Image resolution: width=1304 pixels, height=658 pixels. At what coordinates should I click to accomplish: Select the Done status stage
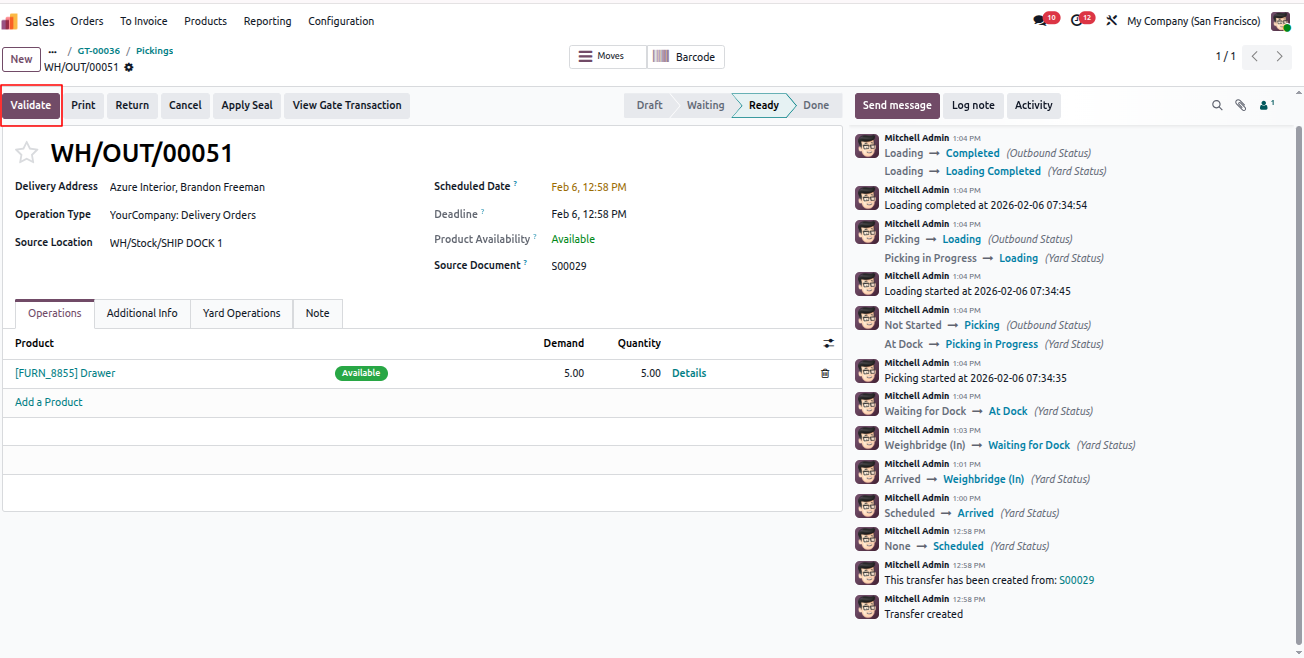click(816, 105)
